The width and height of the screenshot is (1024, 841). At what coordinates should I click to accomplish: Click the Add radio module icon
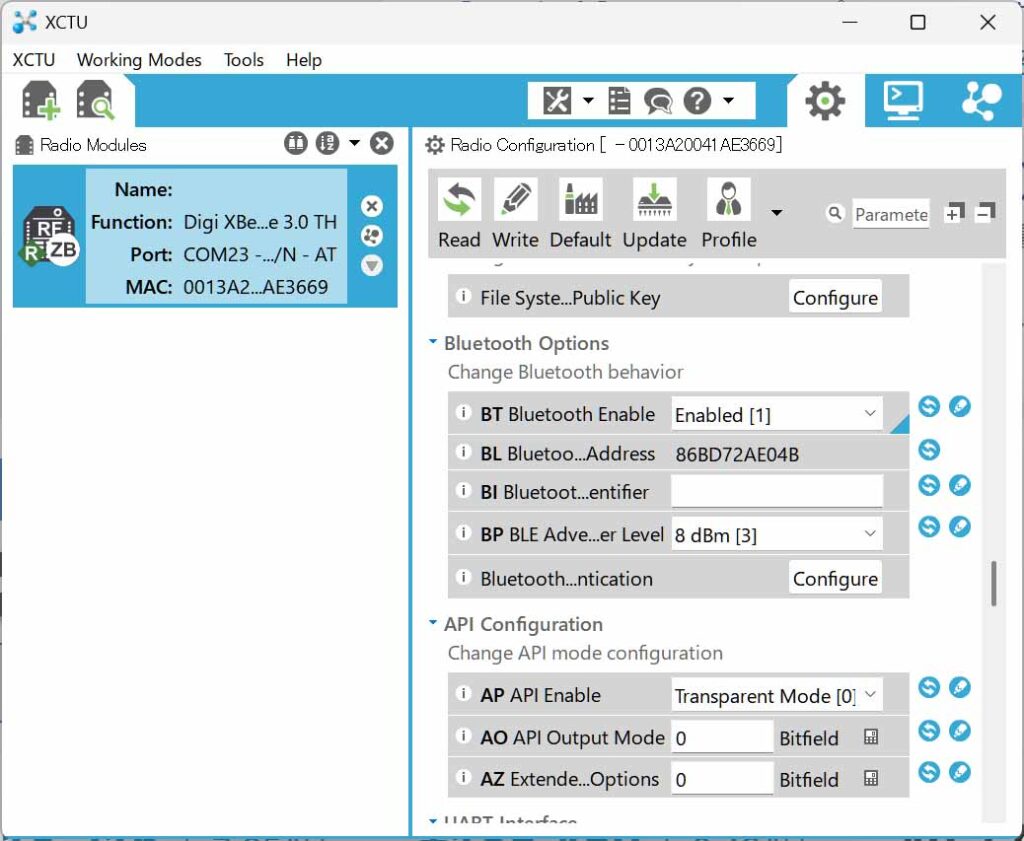pyautogui.click(x=40, y=101)
